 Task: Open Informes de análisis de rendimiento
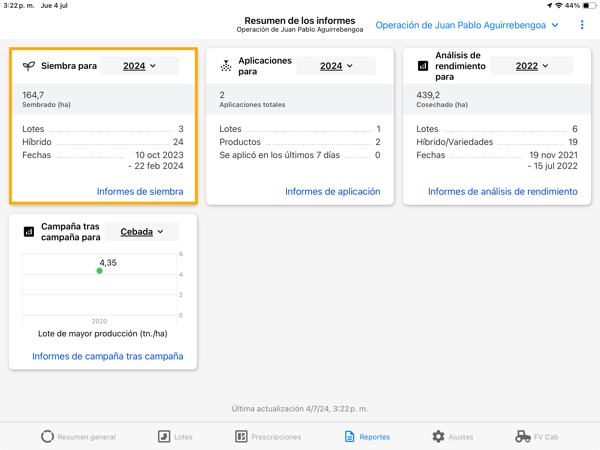coord(502,191)
